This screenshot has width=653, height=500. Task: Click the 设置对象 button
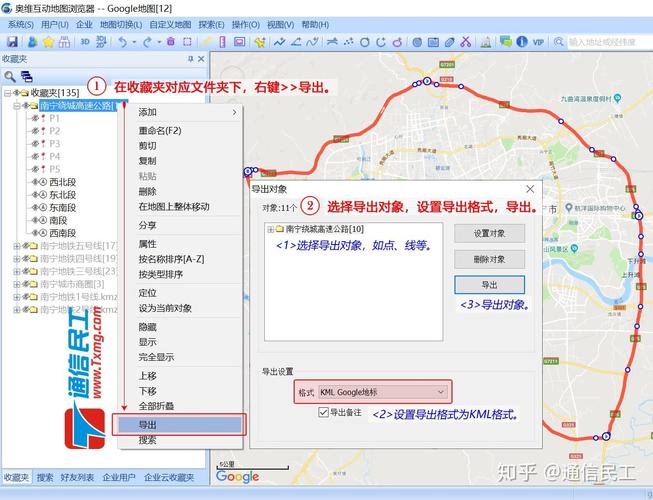pos(489,233)
